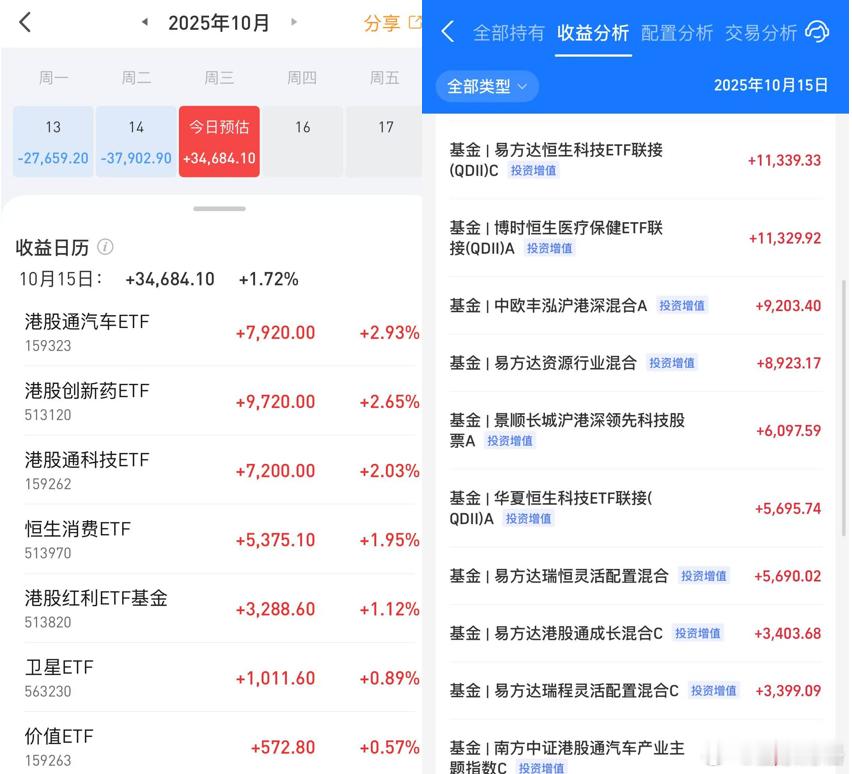The width and height of the screenshot is (852, 774).
Task: Open 博时恒生医疗保健ETF联接 fund
Action: tap(635, 238)
